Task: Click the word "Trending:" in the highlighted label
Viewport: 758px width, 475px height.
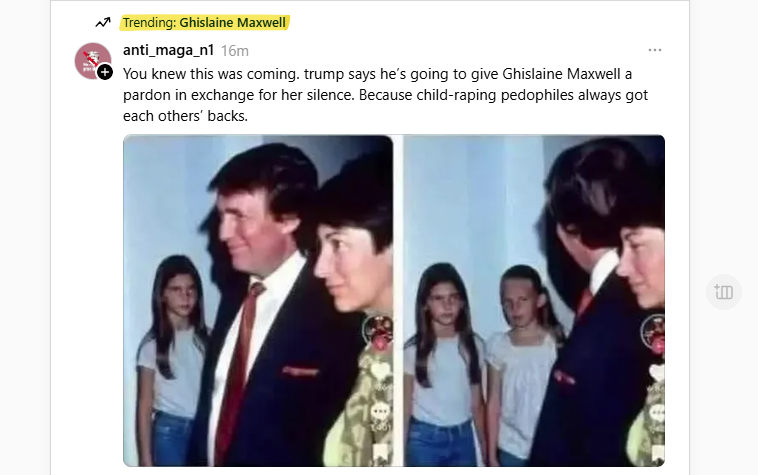Action: click(149, 23)
